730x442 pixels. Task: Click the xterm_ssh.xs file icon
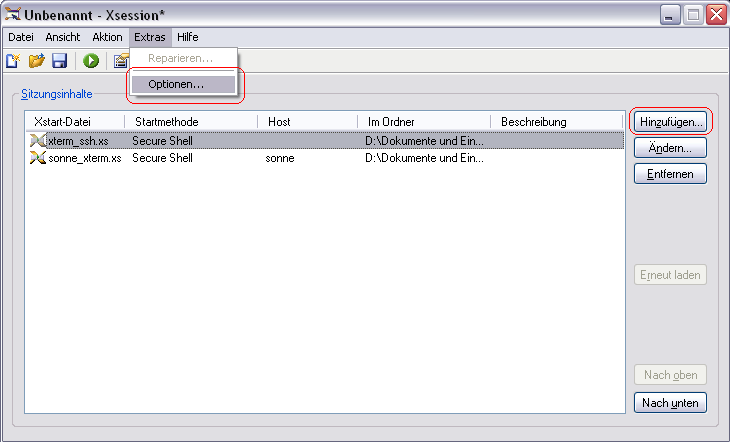(38, 141)
